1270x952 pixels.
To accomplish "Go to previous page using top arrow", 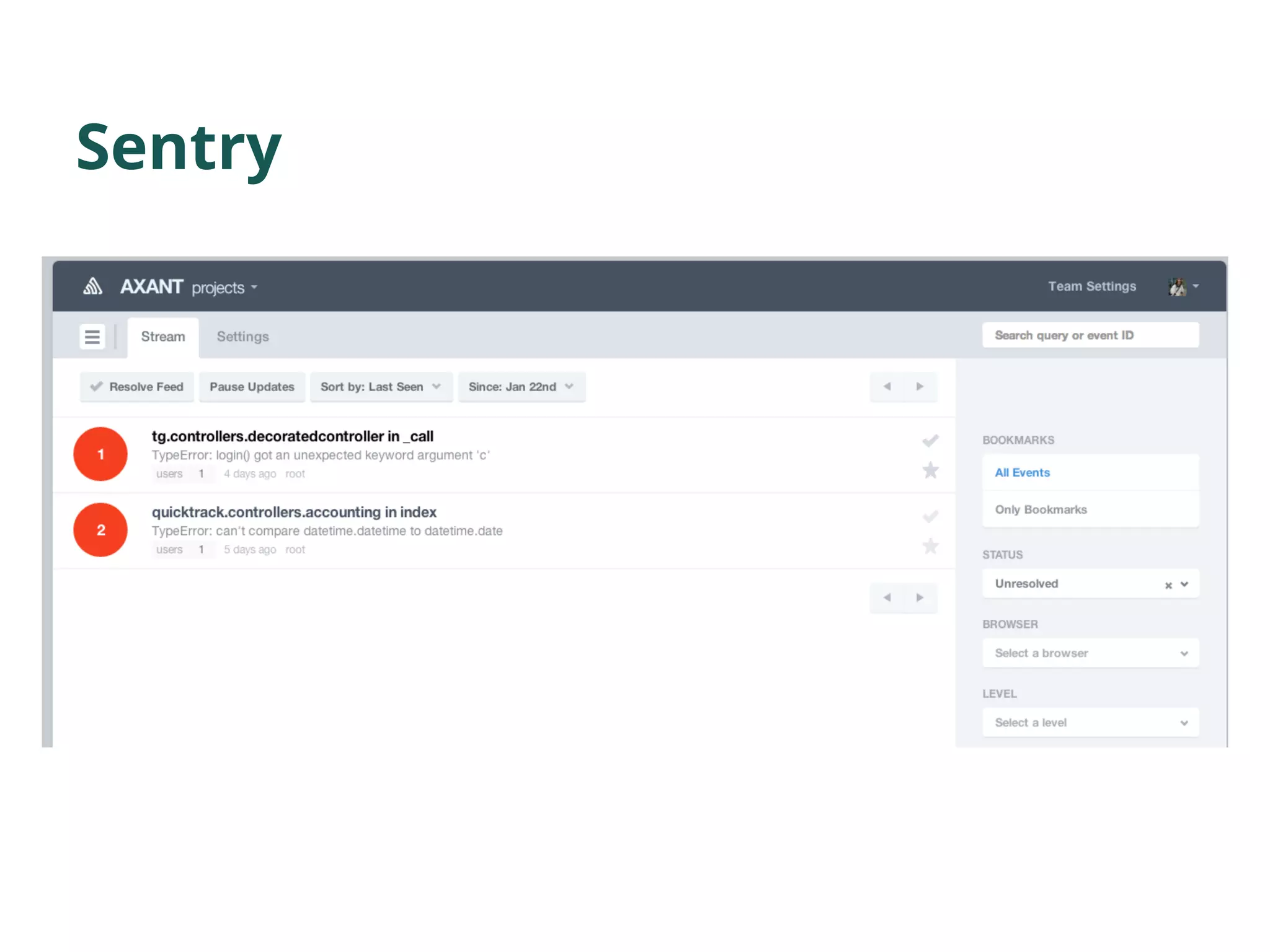I will point(887,386).
